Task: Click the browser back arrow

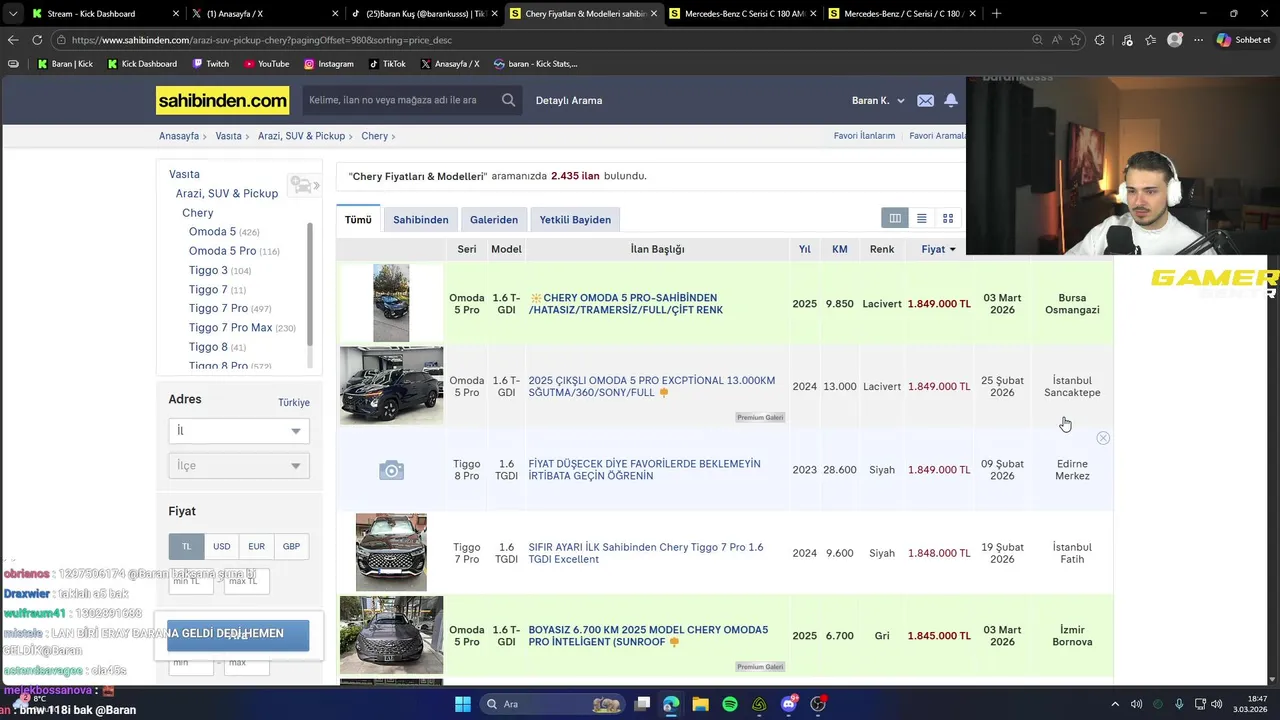Action: (12, 40)
